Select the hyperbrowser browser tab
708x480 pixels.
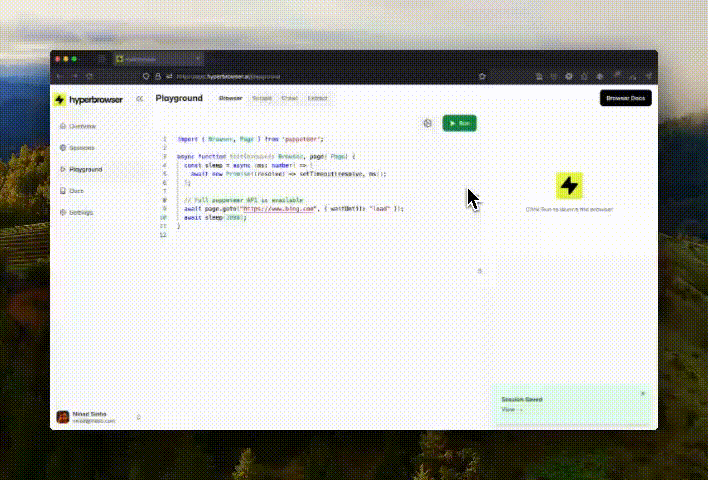tap(158, 59)
